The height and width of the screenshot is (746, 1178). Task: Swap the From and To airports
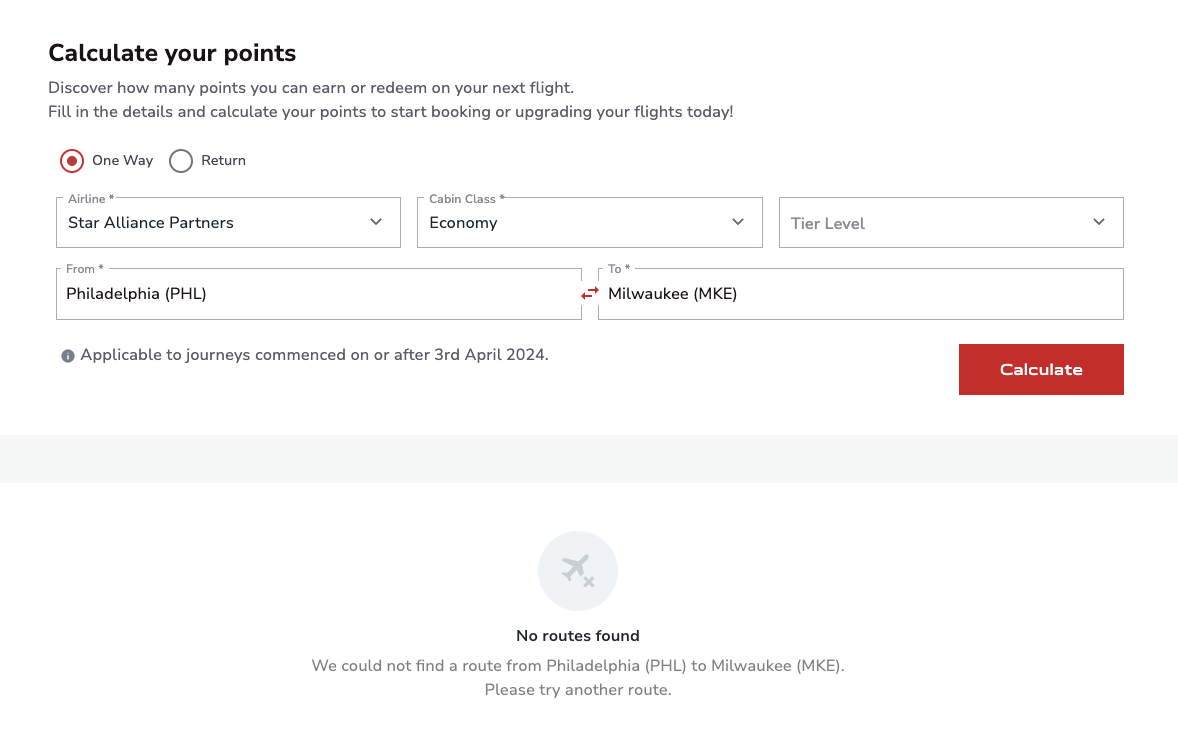tap(590, 293)
